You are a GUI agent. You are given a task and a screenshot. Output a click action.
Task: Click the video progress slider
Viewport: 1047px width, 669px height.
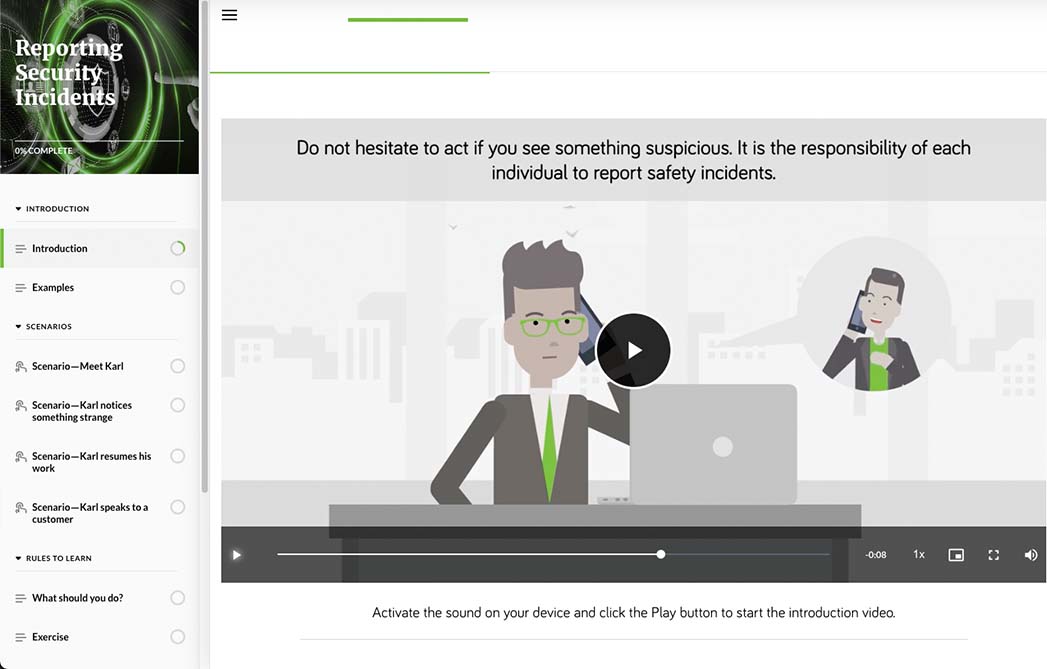(x=660, y=553)
